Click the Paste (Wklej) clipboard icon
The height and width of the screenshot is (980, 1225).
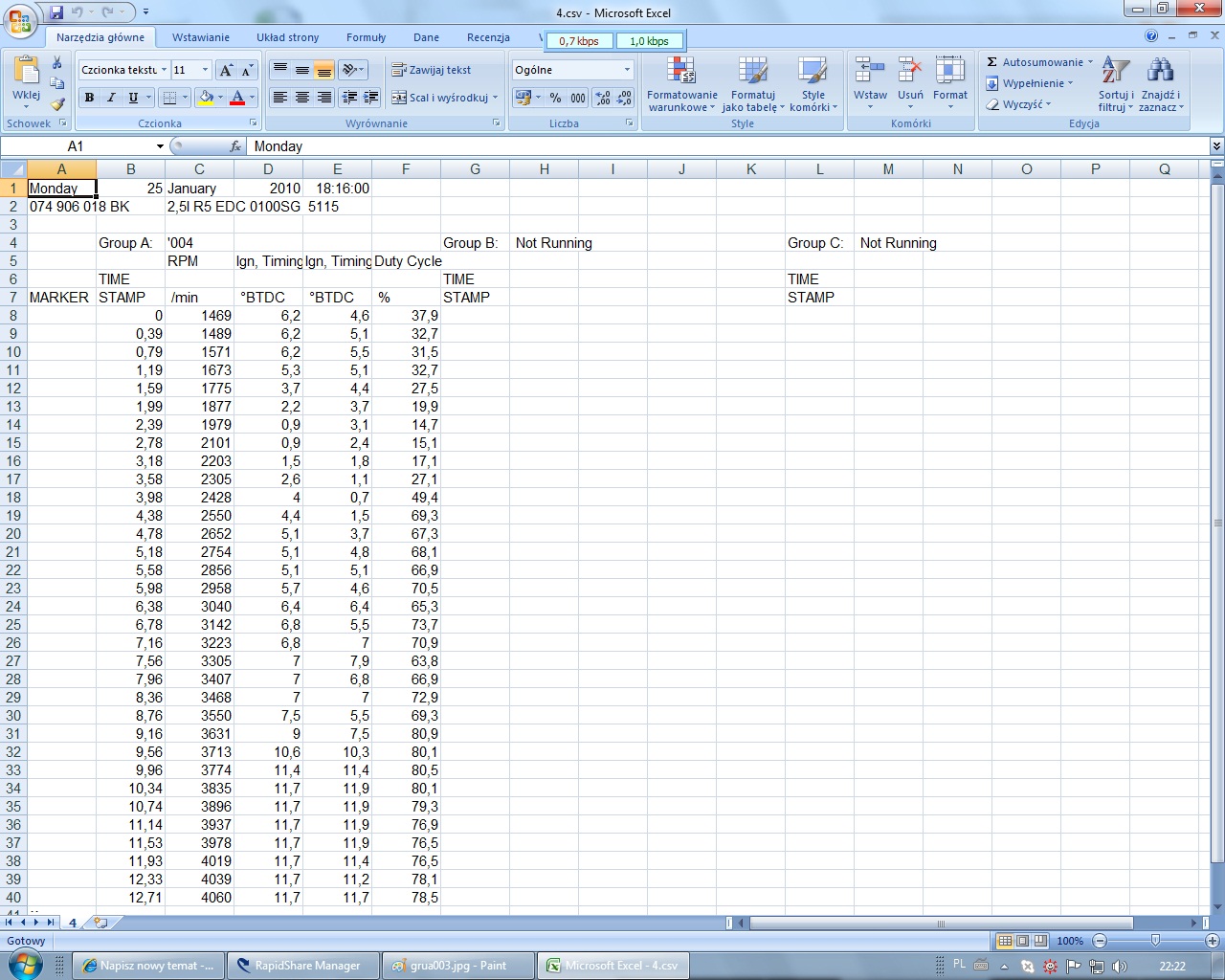click(x=27, y=72)
